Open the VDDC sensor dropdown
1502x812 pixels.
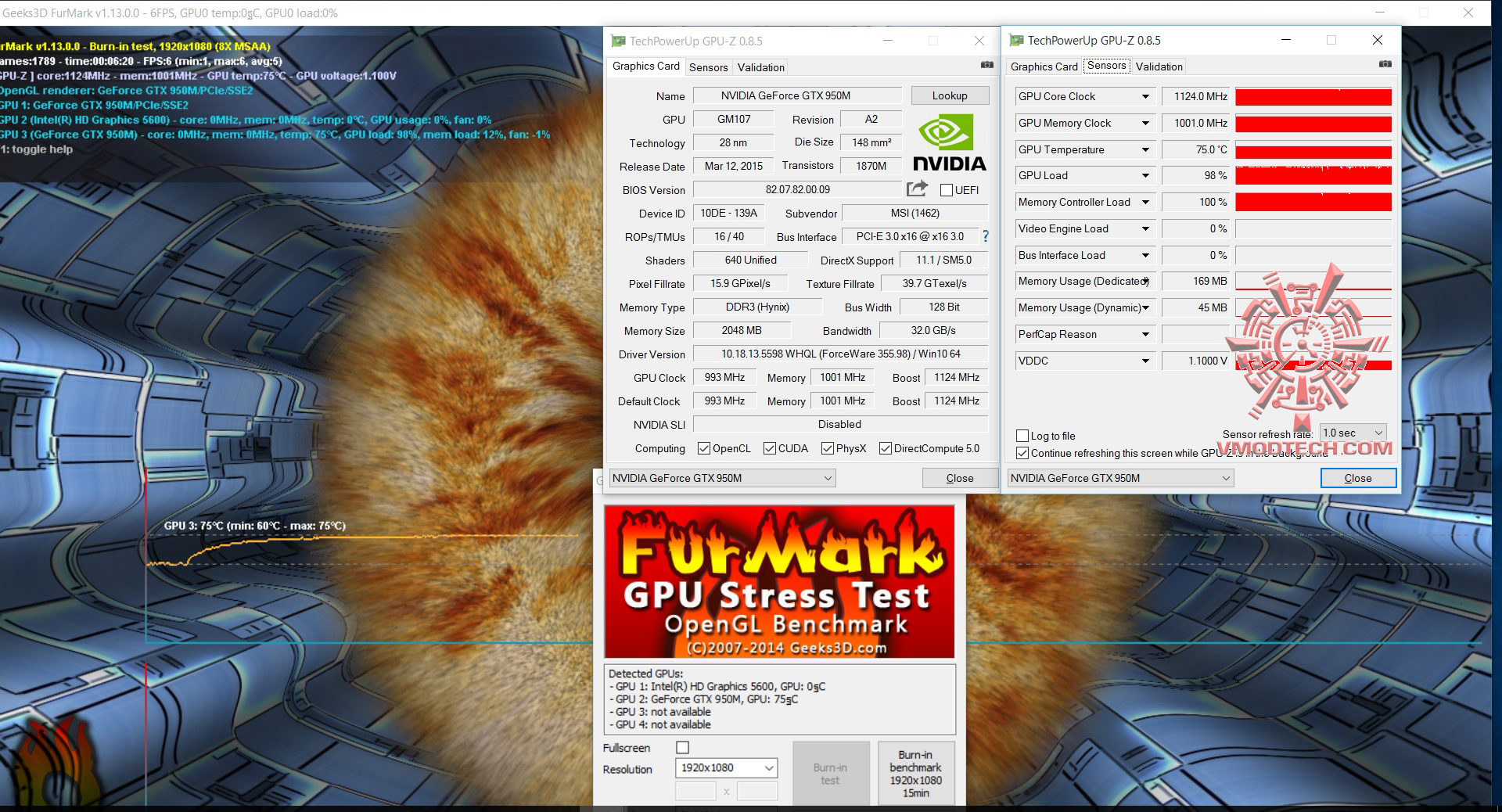coord(1145,361)
